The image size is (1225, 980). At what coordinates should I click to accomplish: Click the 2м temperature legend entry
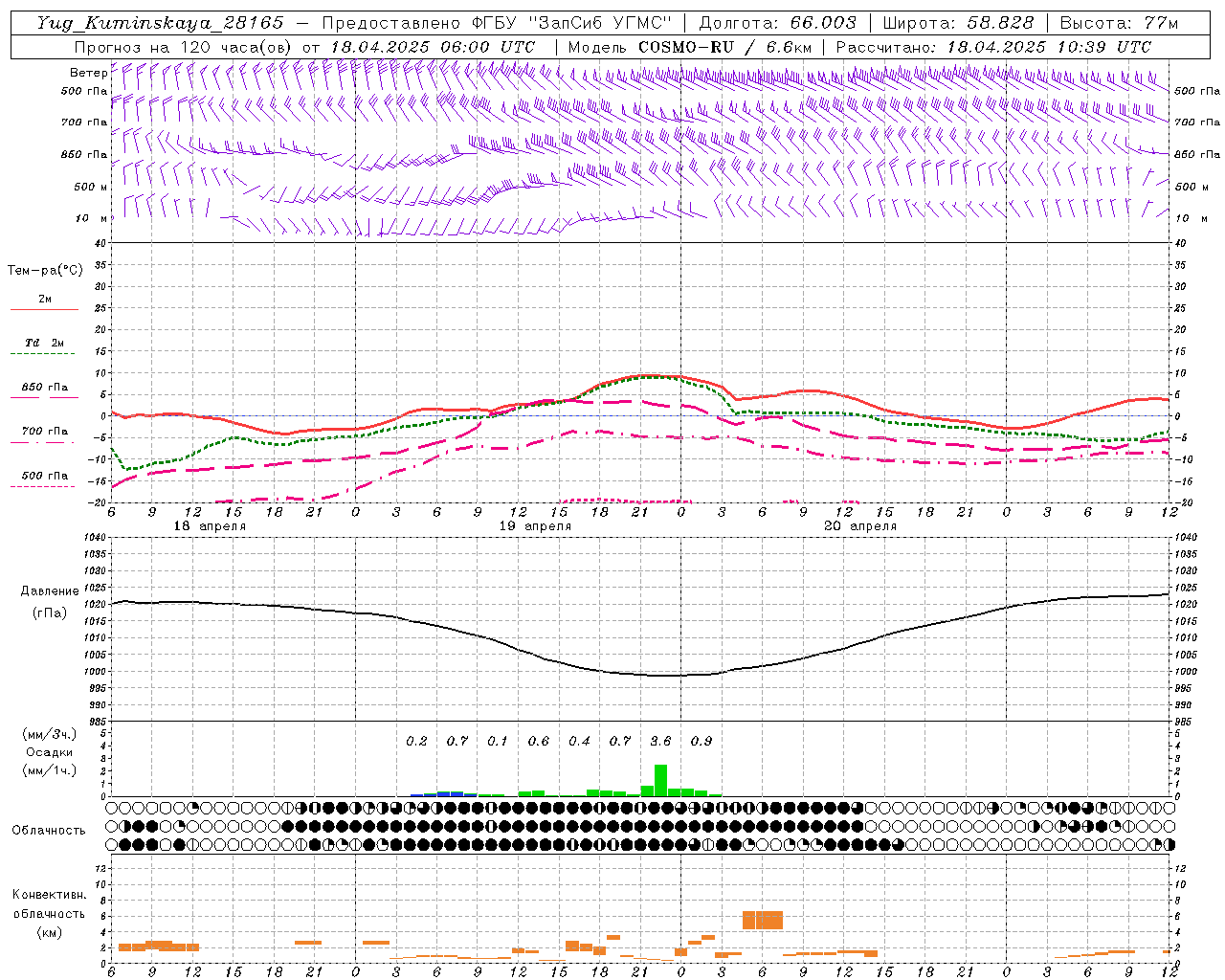click(x=45, y=300)
